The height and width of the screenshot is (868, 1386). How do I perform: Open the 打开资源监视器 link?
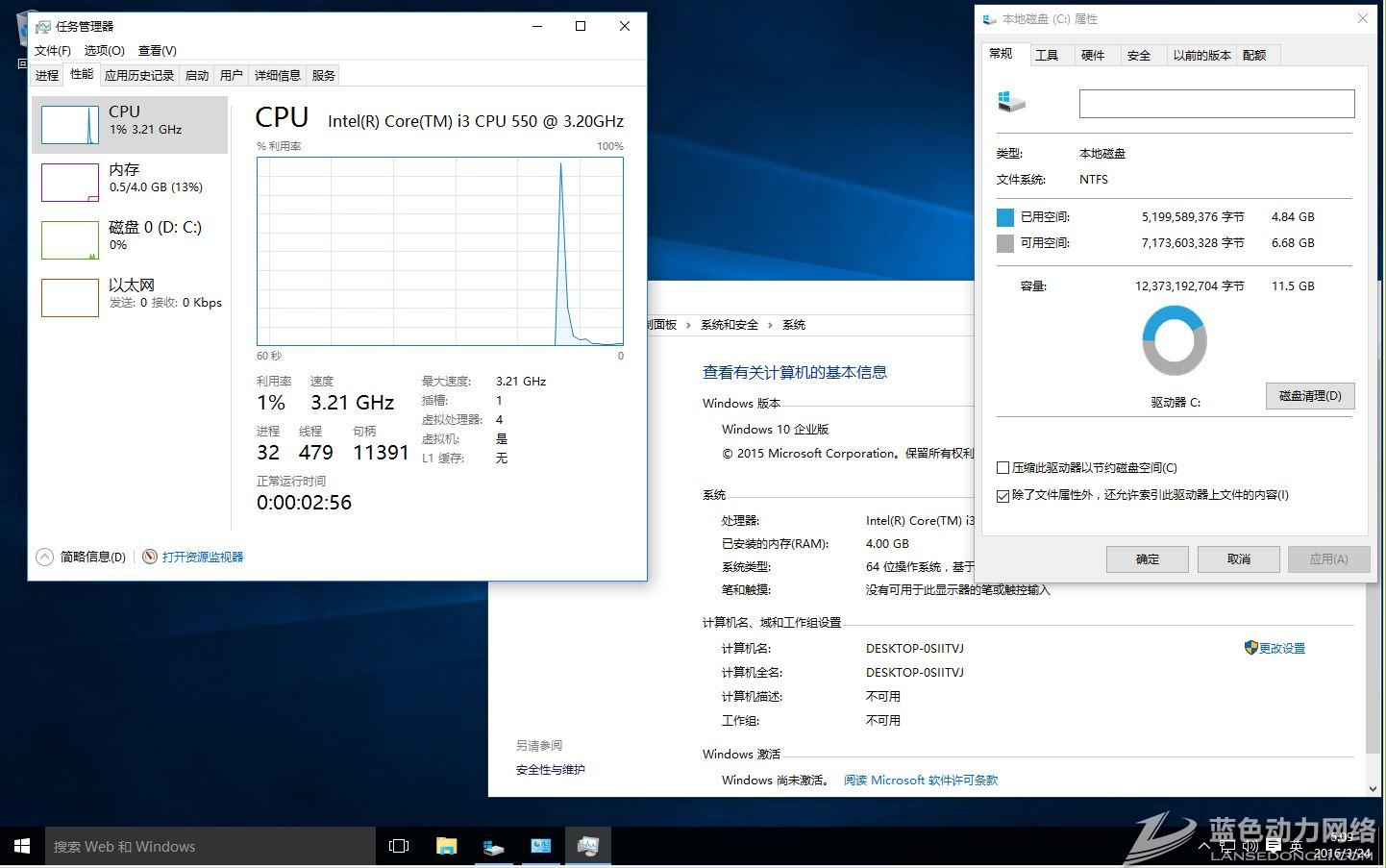(202, 557)
